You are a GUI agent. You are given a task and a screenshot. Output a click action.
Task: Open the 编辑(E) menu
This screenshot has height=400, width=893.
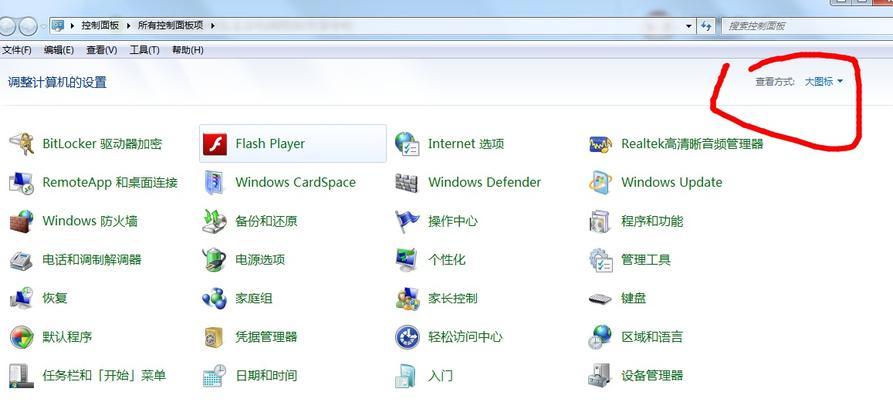tap(59, 50)
